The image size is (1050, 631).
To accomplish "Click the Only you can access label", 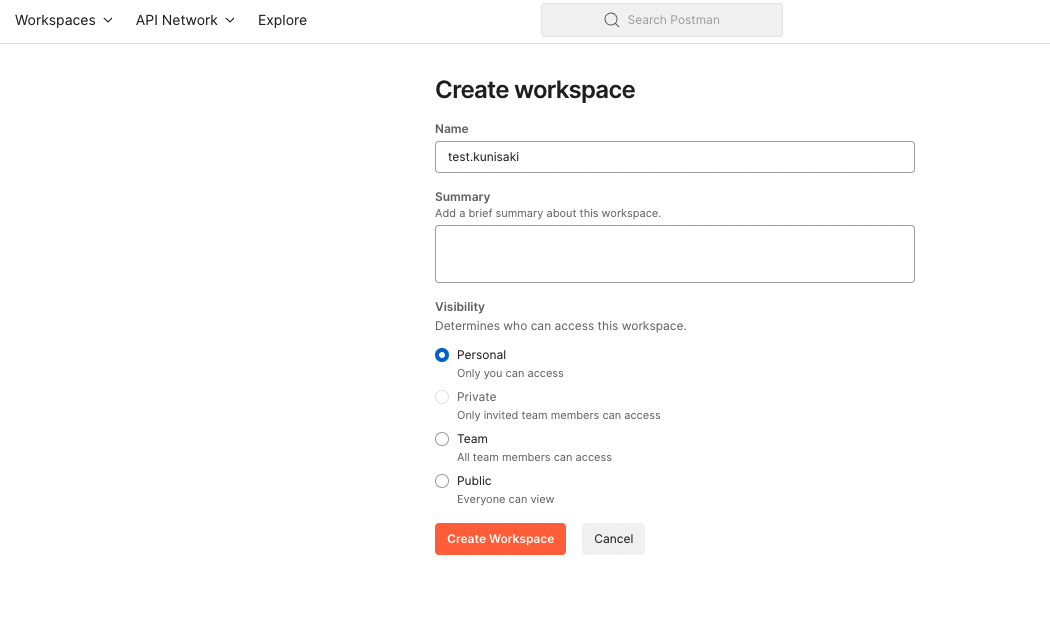I will 510,373.
